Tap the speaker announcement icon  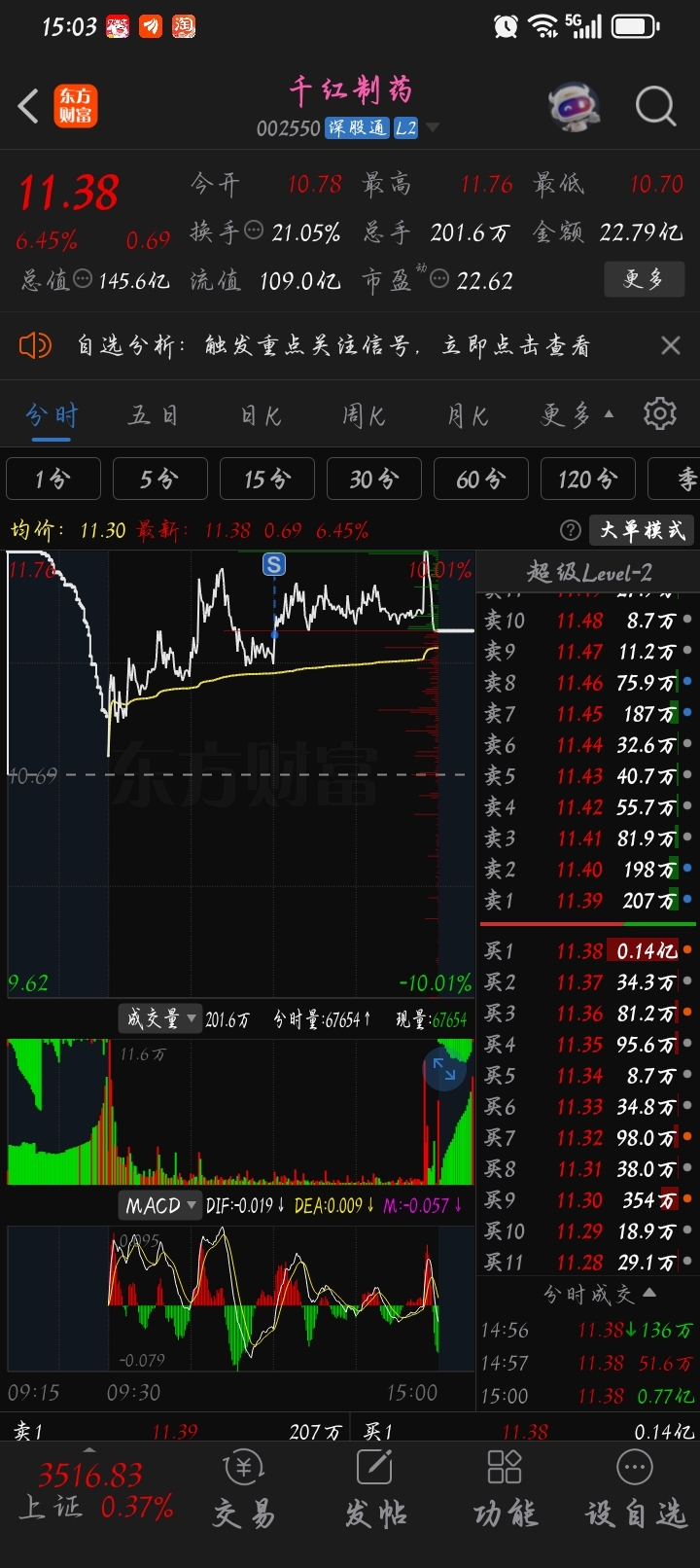coord(35,344)
